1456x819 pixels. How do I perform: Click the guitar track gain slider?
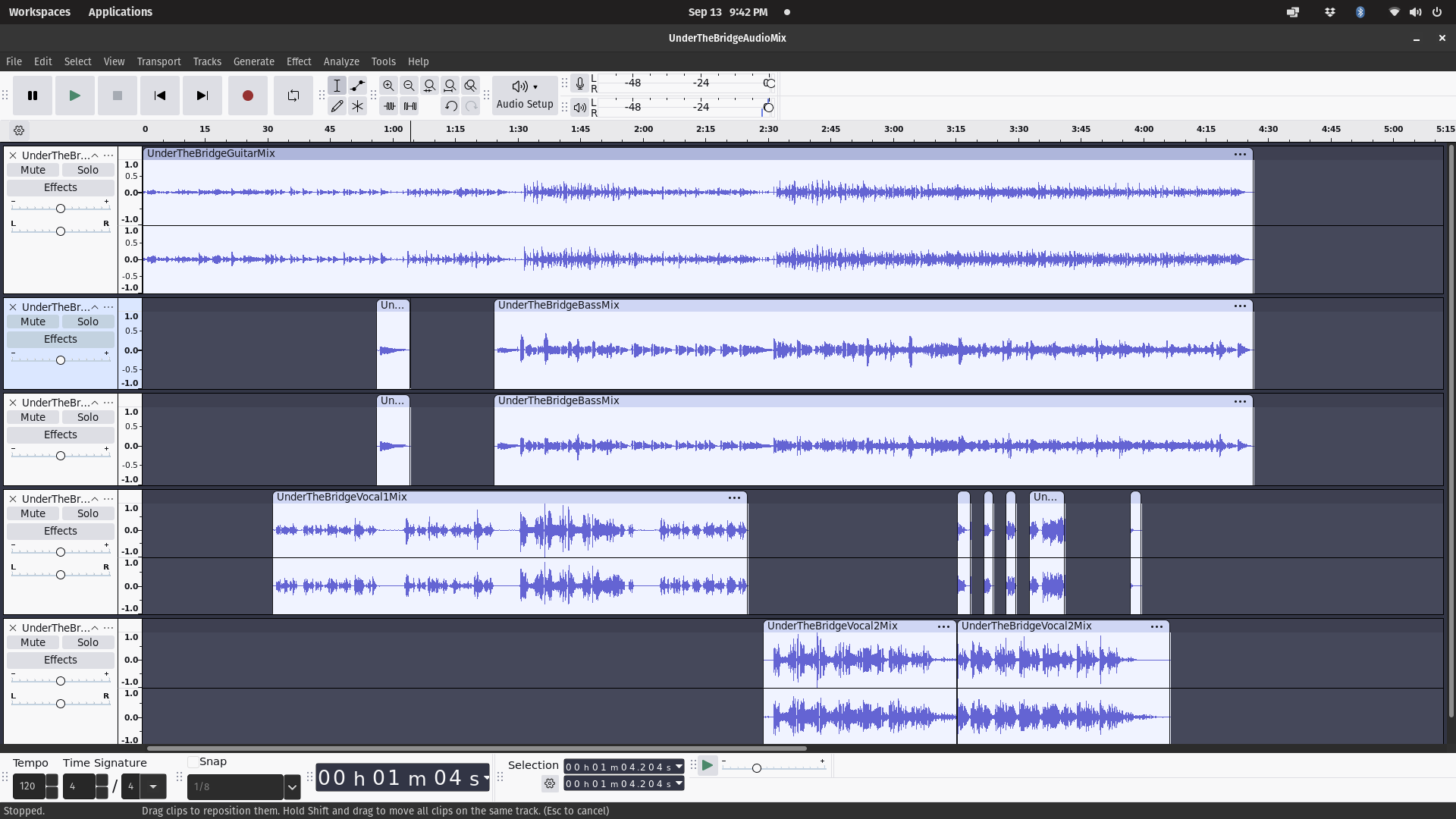click(x=61, y=208)
